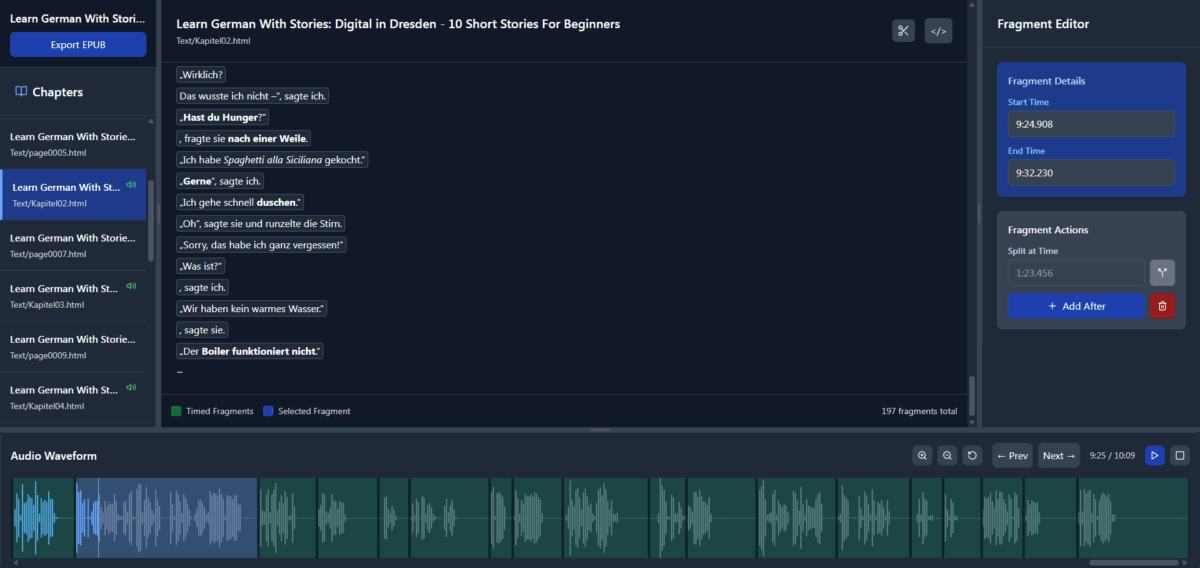The image size is (1200, 568).
Task: Click the Selected Fragment blue legend swatch
Action: (268, 411)
